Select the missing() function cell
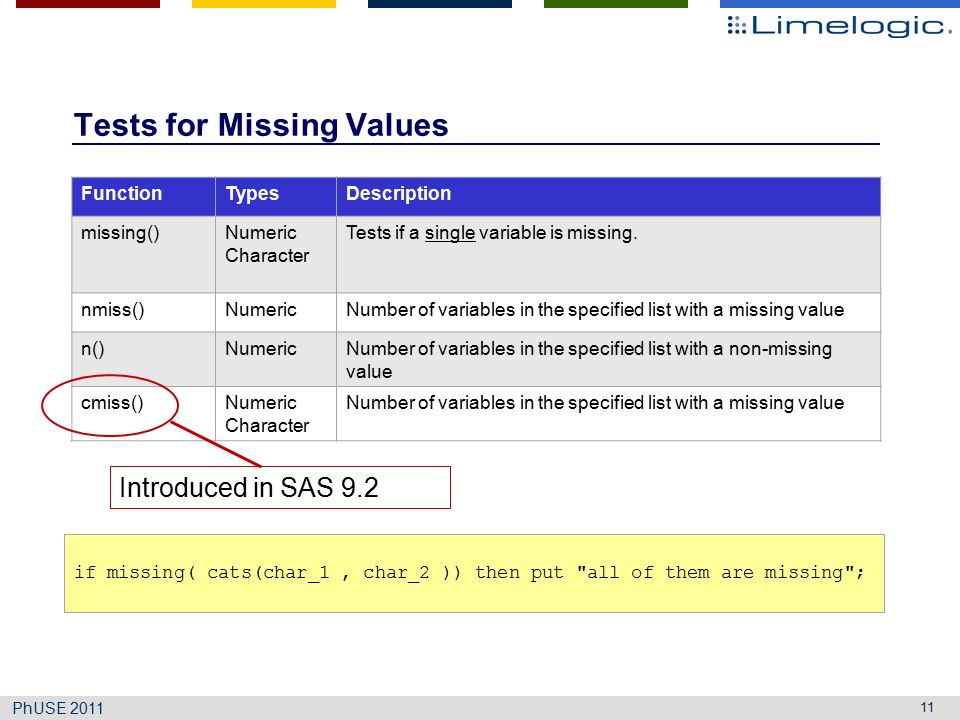 click(x=143, y=254)
